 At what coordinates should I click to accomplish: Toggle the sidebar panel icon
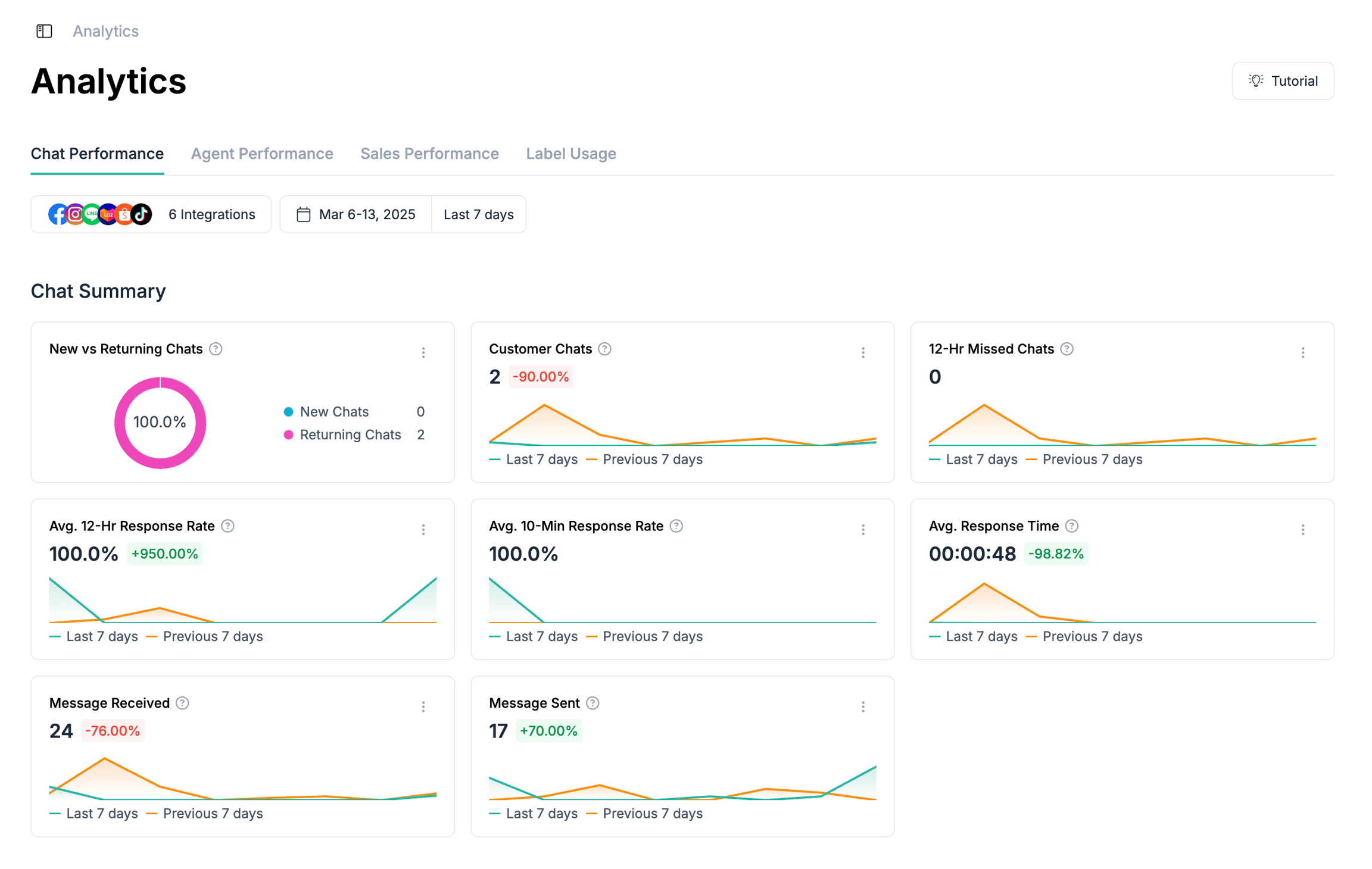(44, 31)
